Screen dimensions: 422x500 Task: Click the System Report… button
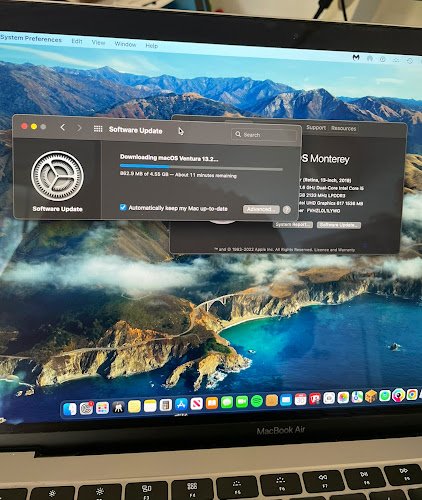coord(293,225)
